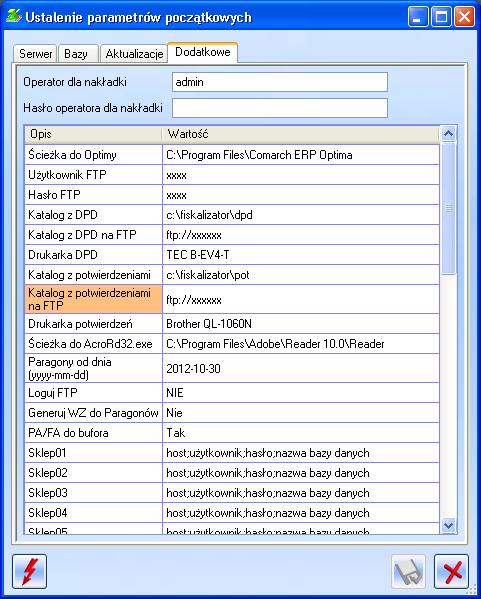
Task: Click the vertical scrollbar thumb
Action: coord(448,208)
